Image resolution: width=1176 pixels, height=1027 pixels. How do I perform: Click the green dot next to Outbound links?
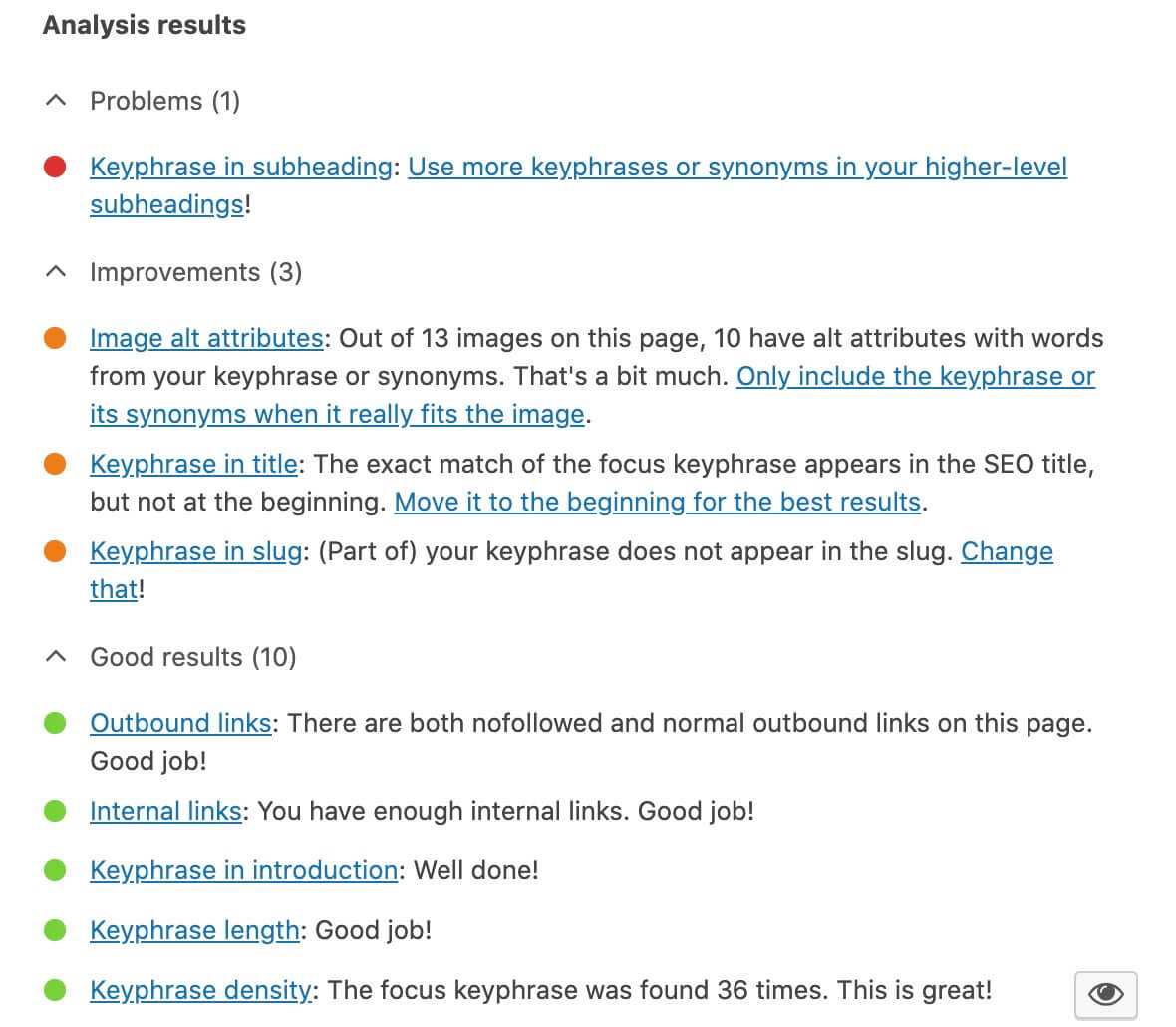[x=56, y=723]
